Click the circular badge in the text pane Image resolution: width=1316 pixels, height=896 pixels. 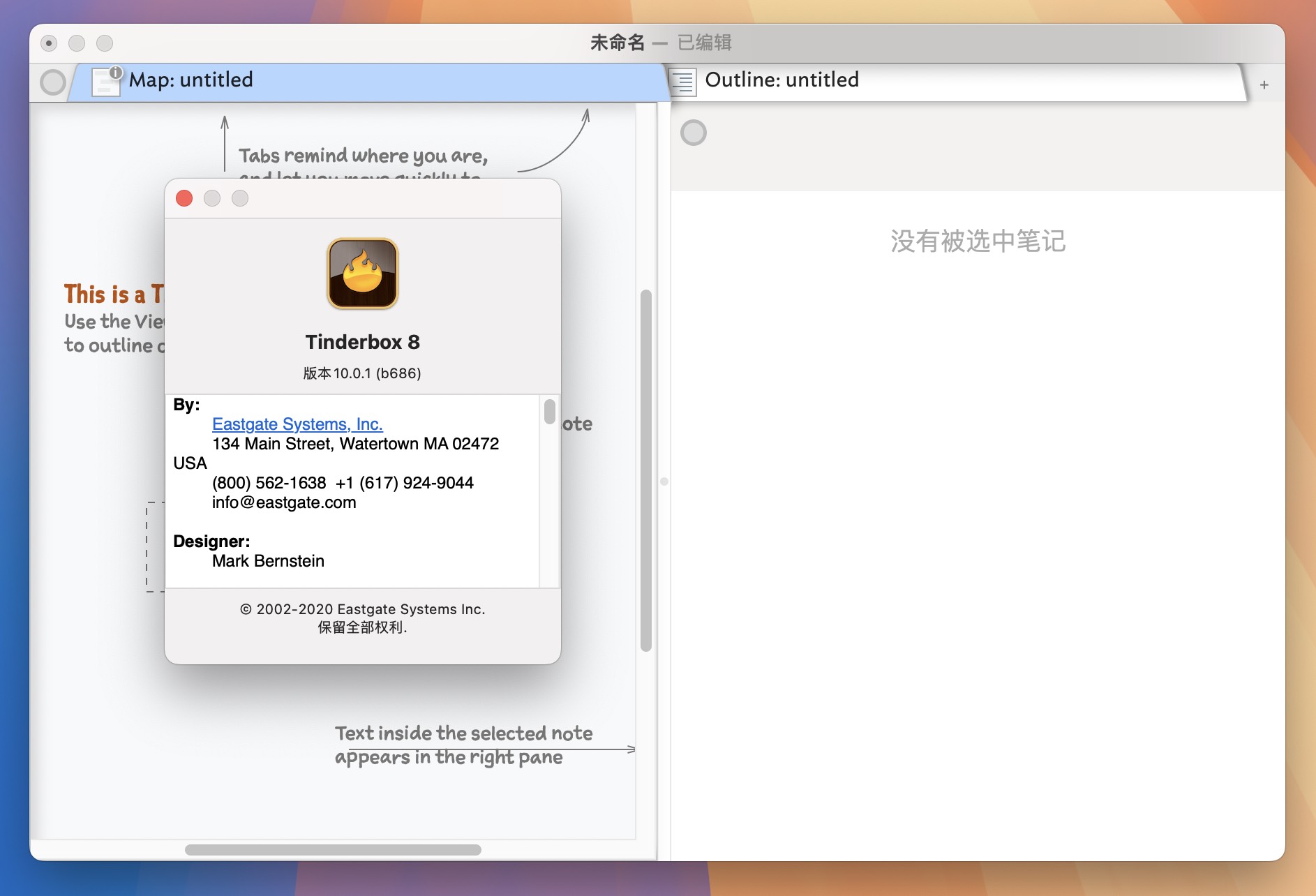point(694,133)
